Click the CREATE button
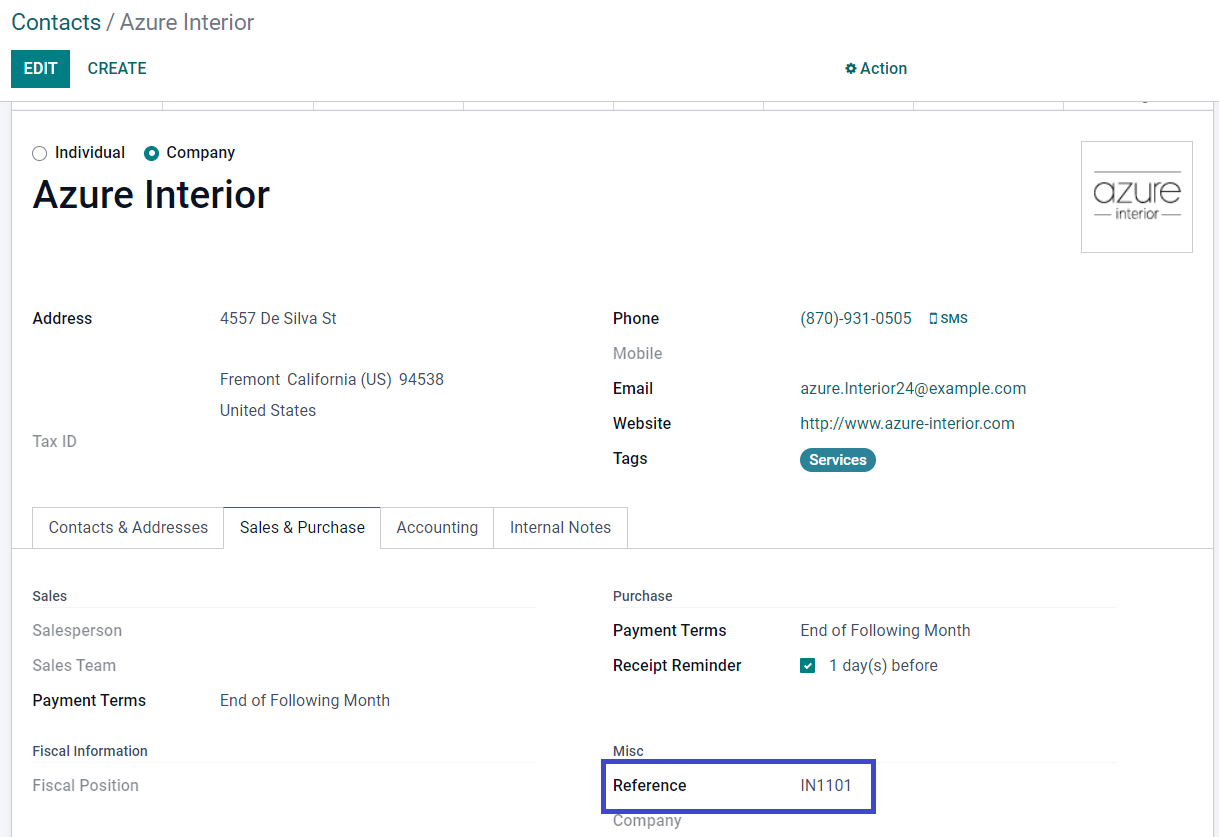This screenshot has width=1219, height=837. [x=117, y=68]
